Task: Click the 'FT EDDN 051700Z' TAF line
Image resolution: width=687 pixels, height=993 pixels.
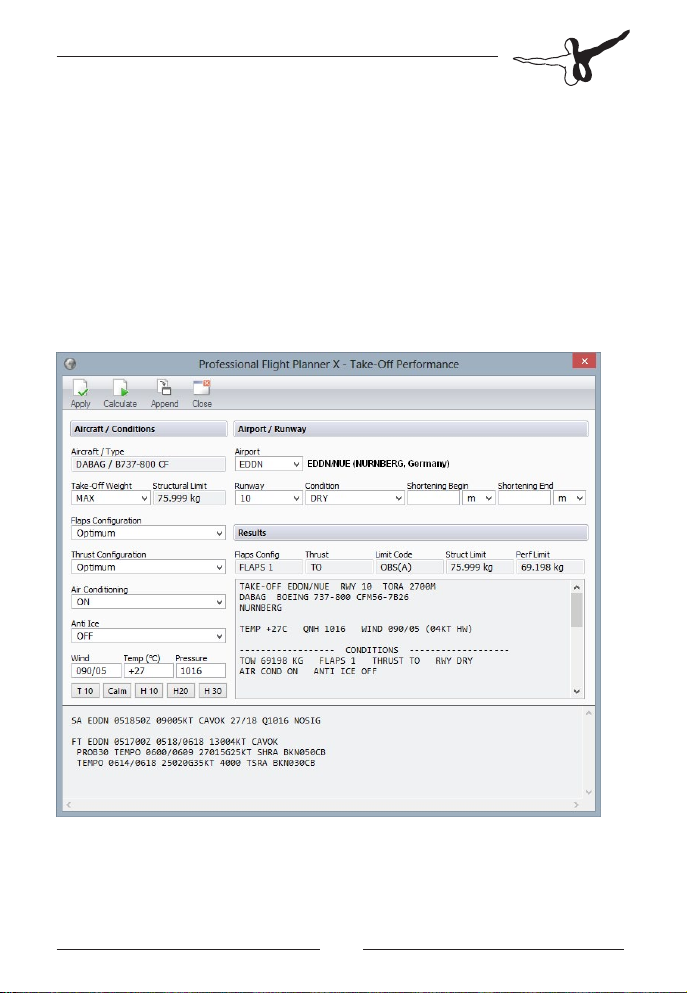Action: tap(175, 742)
